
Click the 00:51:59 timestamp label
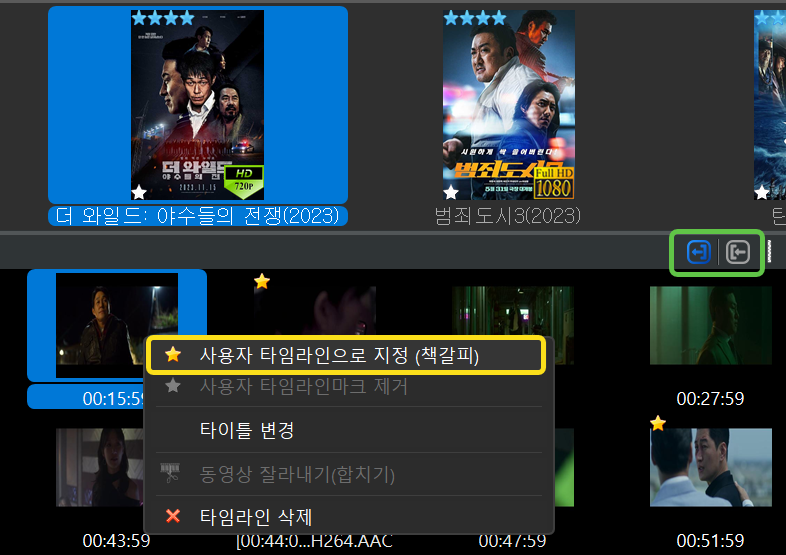coord(710,540)
